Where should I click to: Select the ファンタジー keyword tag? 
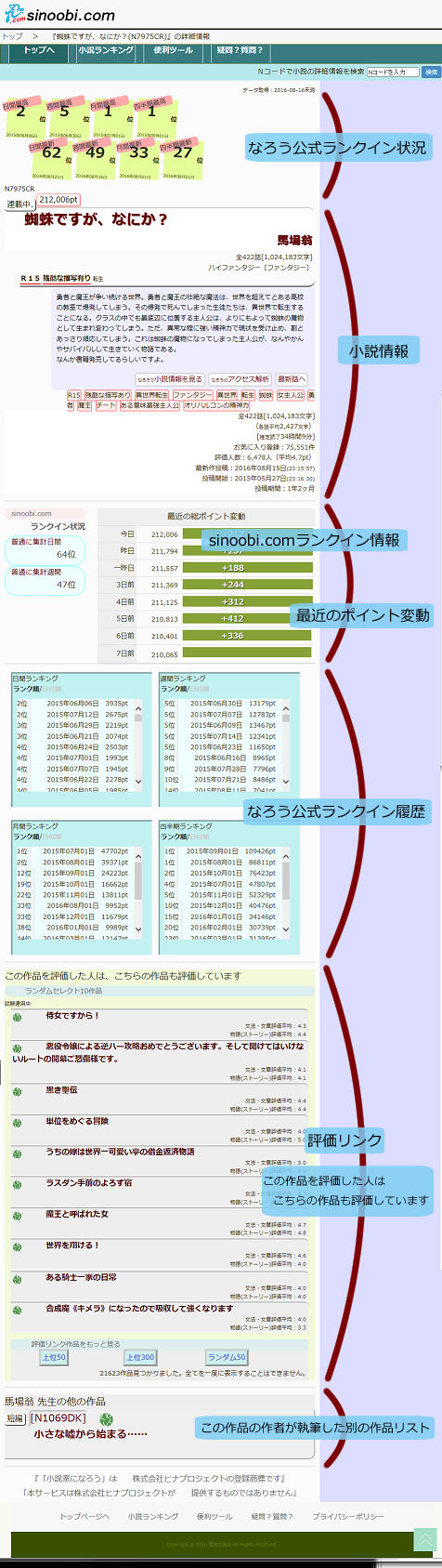coord(193,395)
